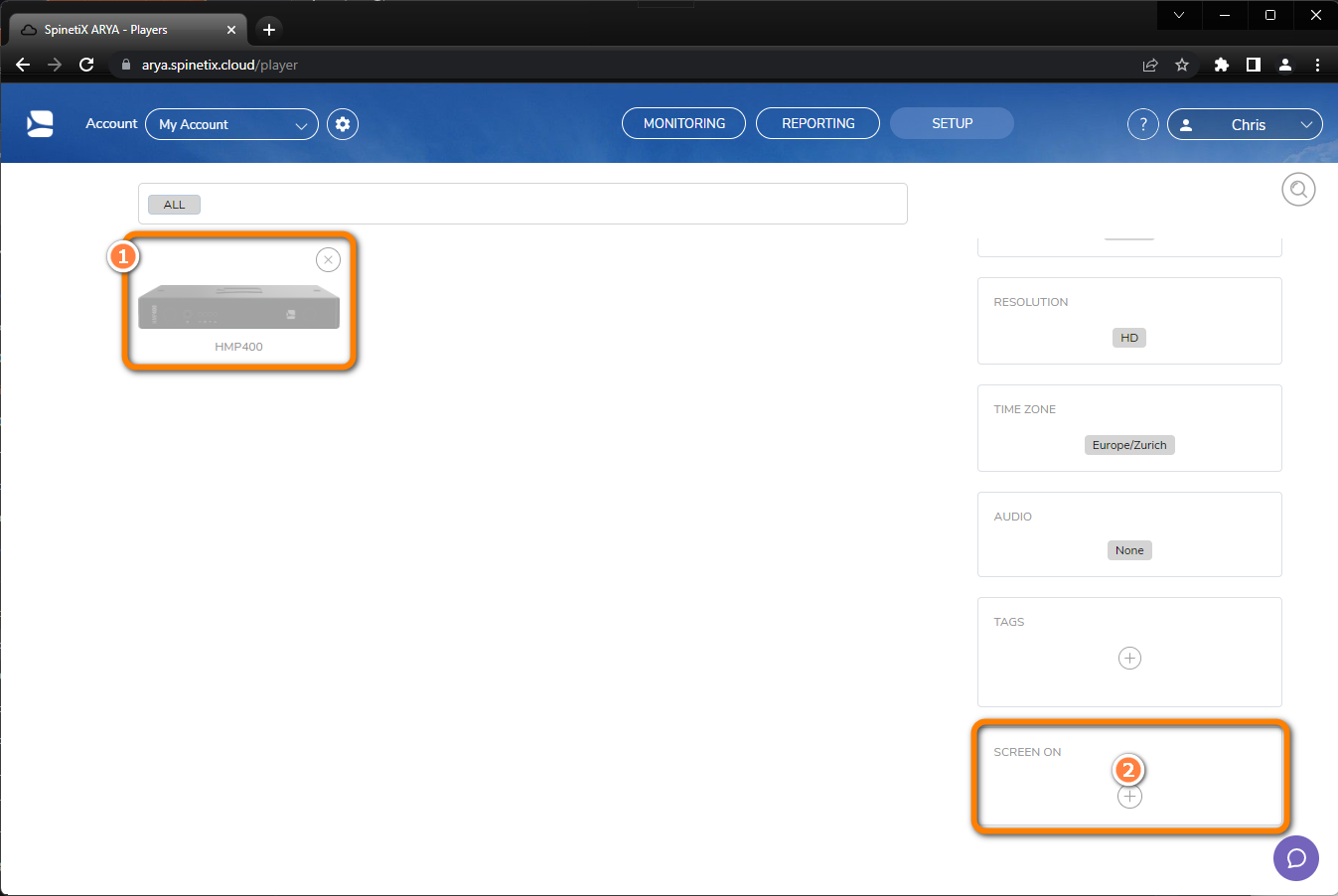
Task: Click the filter bar field
Action: point(522,204)
